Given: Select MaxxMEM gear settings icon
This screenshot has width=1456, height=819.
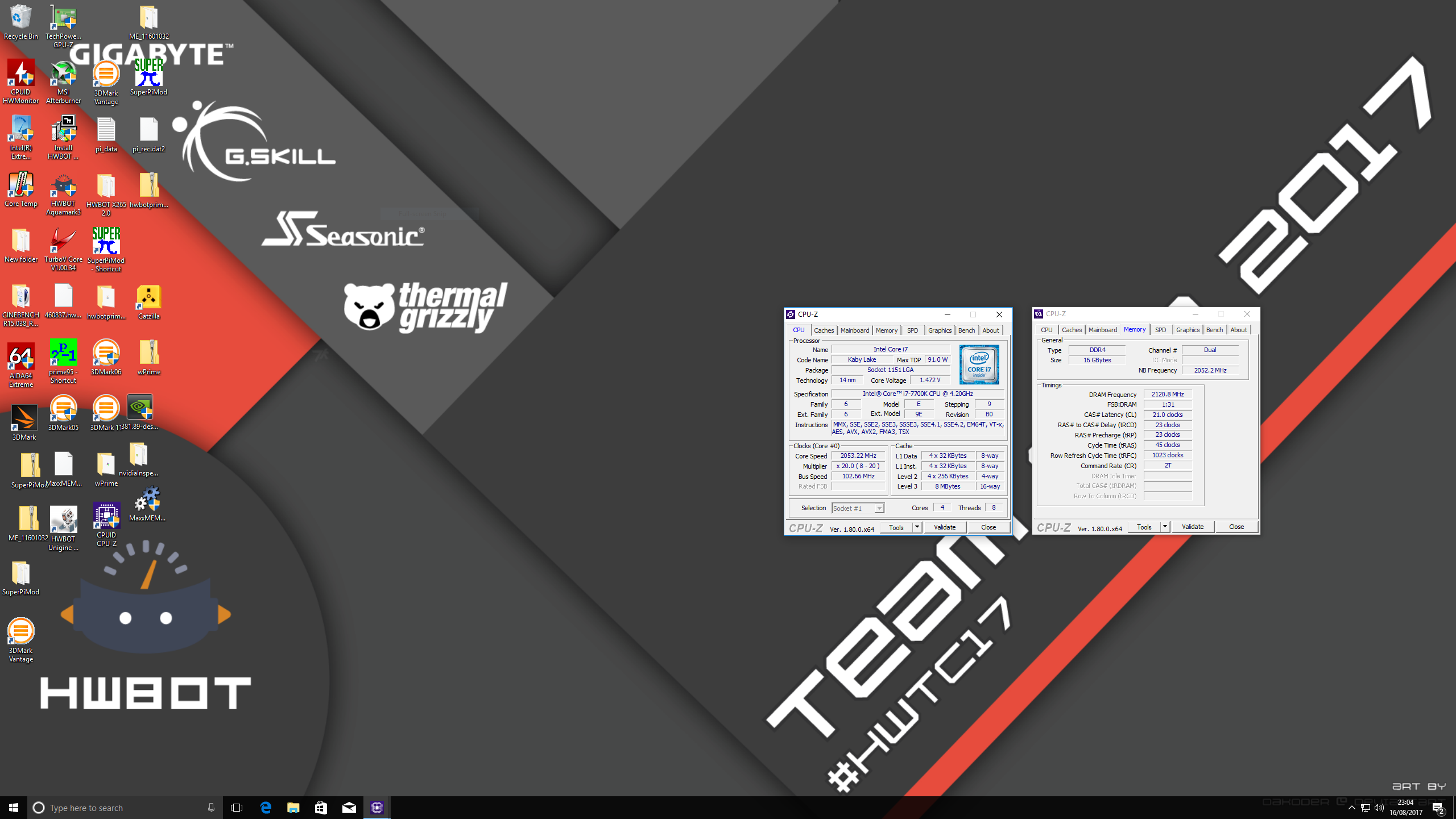Looking at the screenshot, I should [147, 504].
